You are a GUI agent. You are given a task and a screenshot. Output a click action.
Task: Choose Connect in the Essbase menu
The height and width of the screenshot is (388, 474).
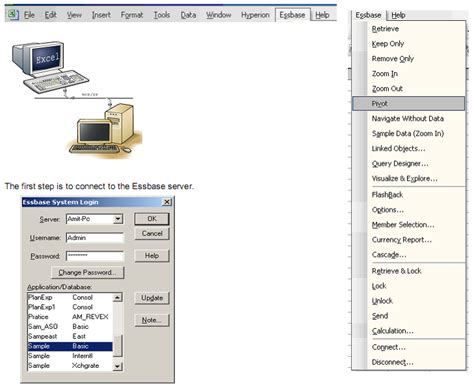click(409, 347)
